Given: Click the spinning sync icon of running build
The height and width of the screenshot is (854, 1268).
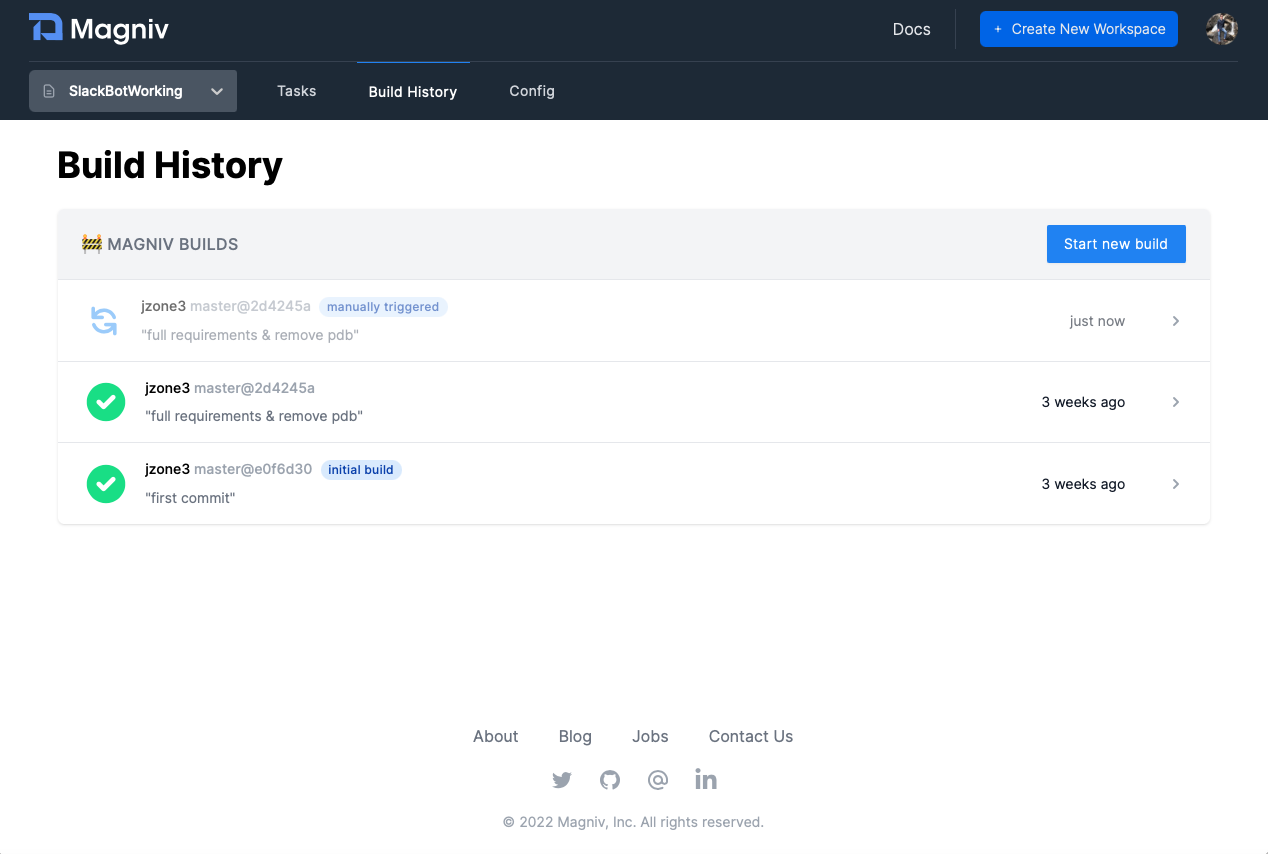Looking at the screenshot, I should [104, 321].
